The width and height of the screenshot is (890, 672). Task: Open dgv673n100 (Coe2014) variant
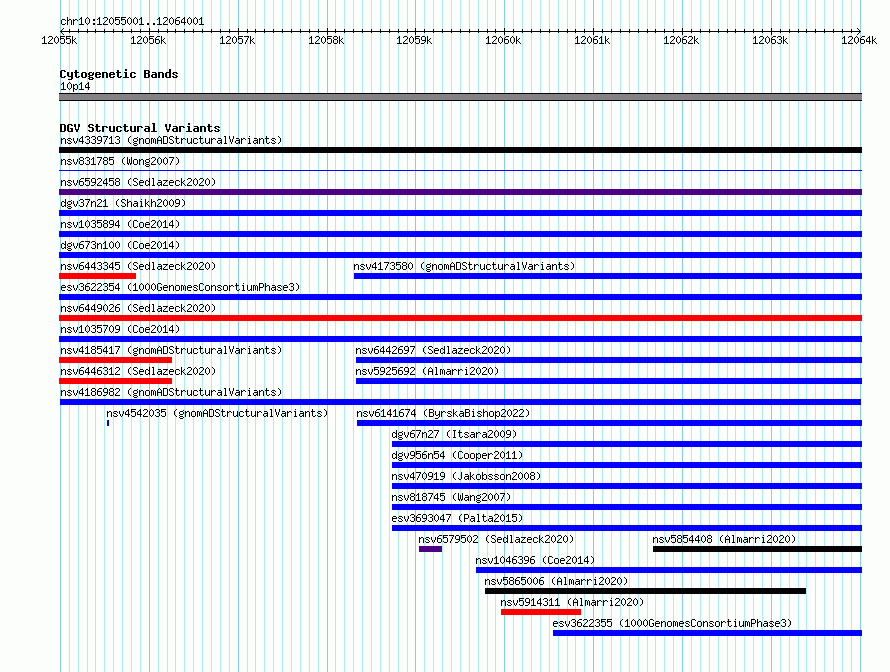120,245
